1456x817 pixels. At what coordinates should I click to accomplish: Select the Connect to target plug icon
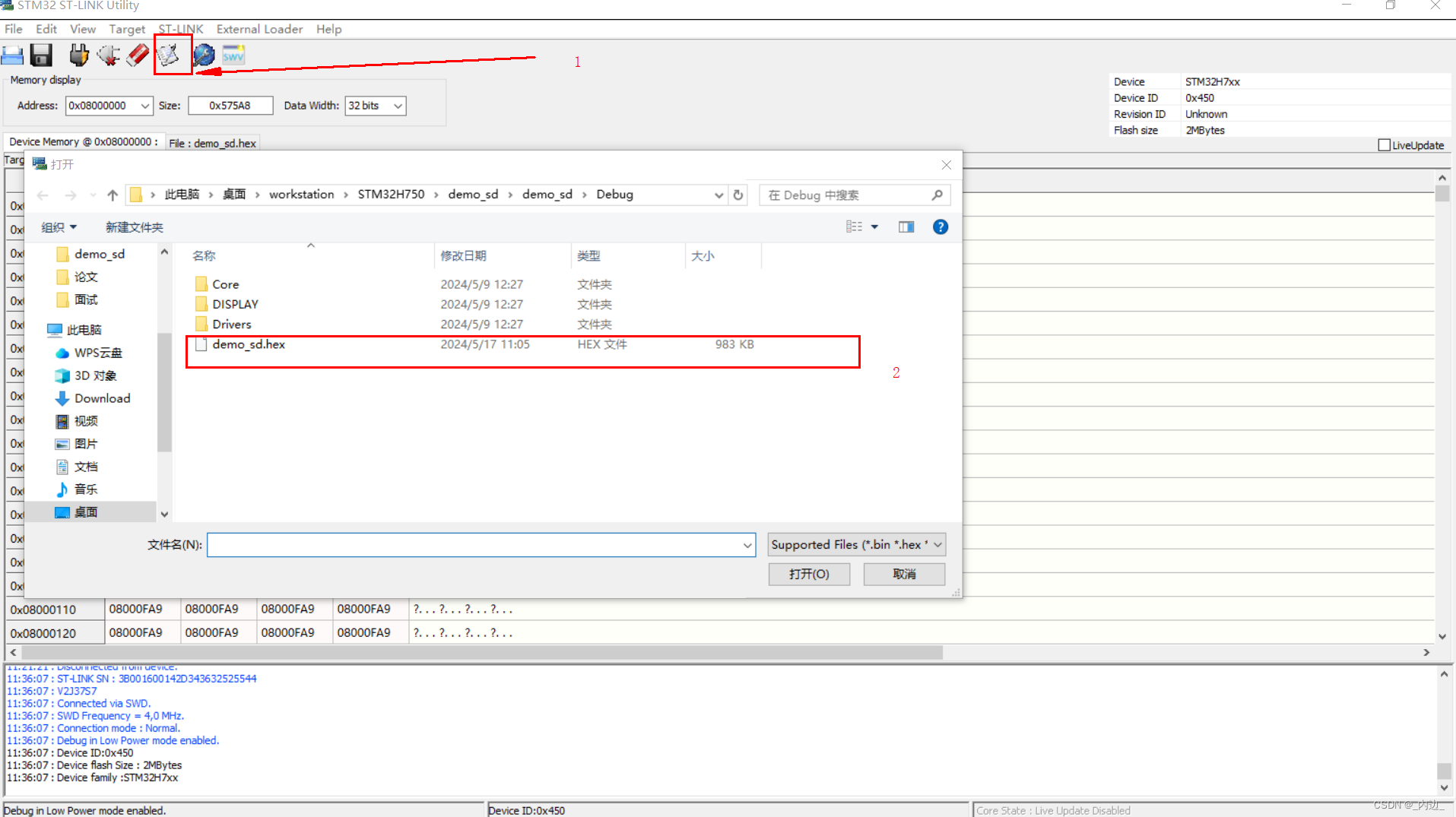pos(78,54)
